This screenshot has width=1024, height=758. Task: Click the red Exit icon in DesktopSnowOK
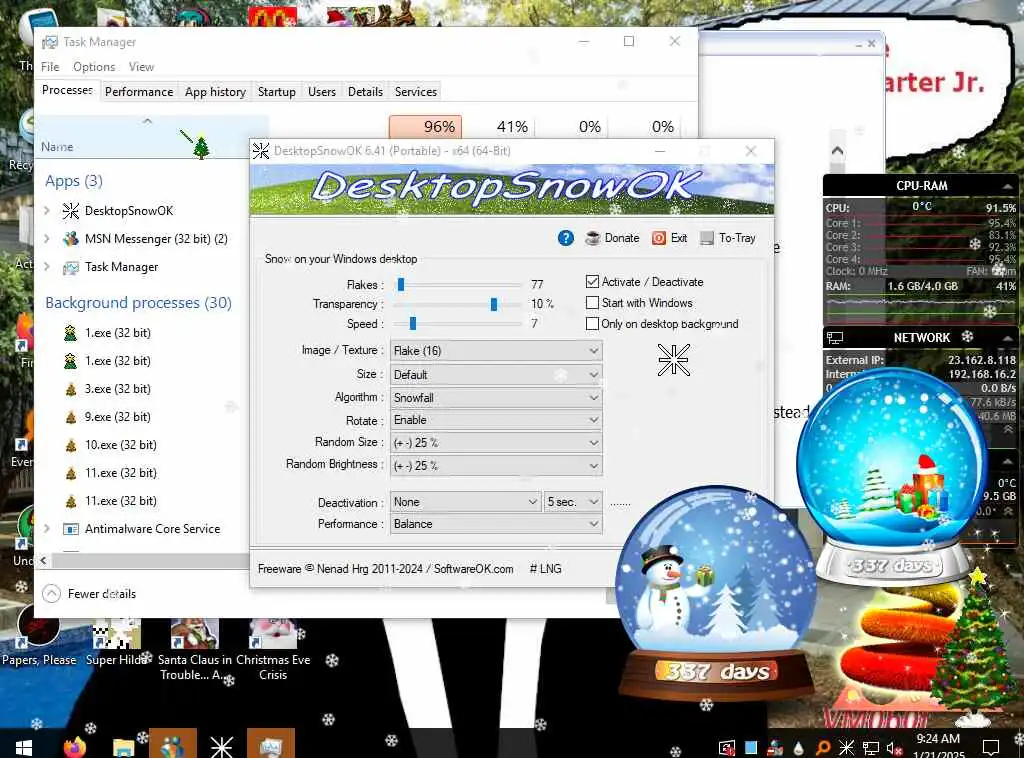[658, 238]
